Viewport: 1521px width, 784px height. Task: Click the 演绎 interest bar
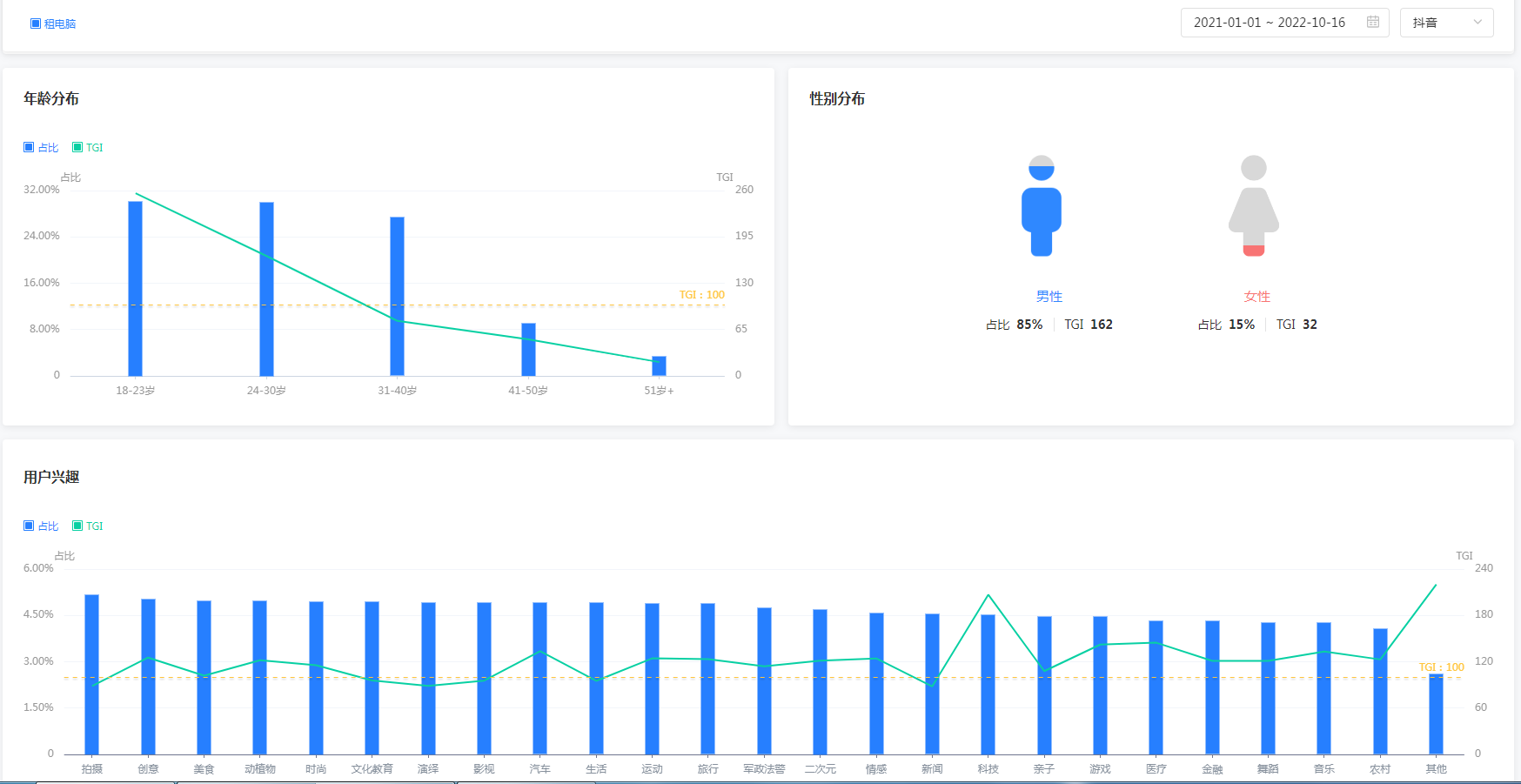[x=428, y=679]
